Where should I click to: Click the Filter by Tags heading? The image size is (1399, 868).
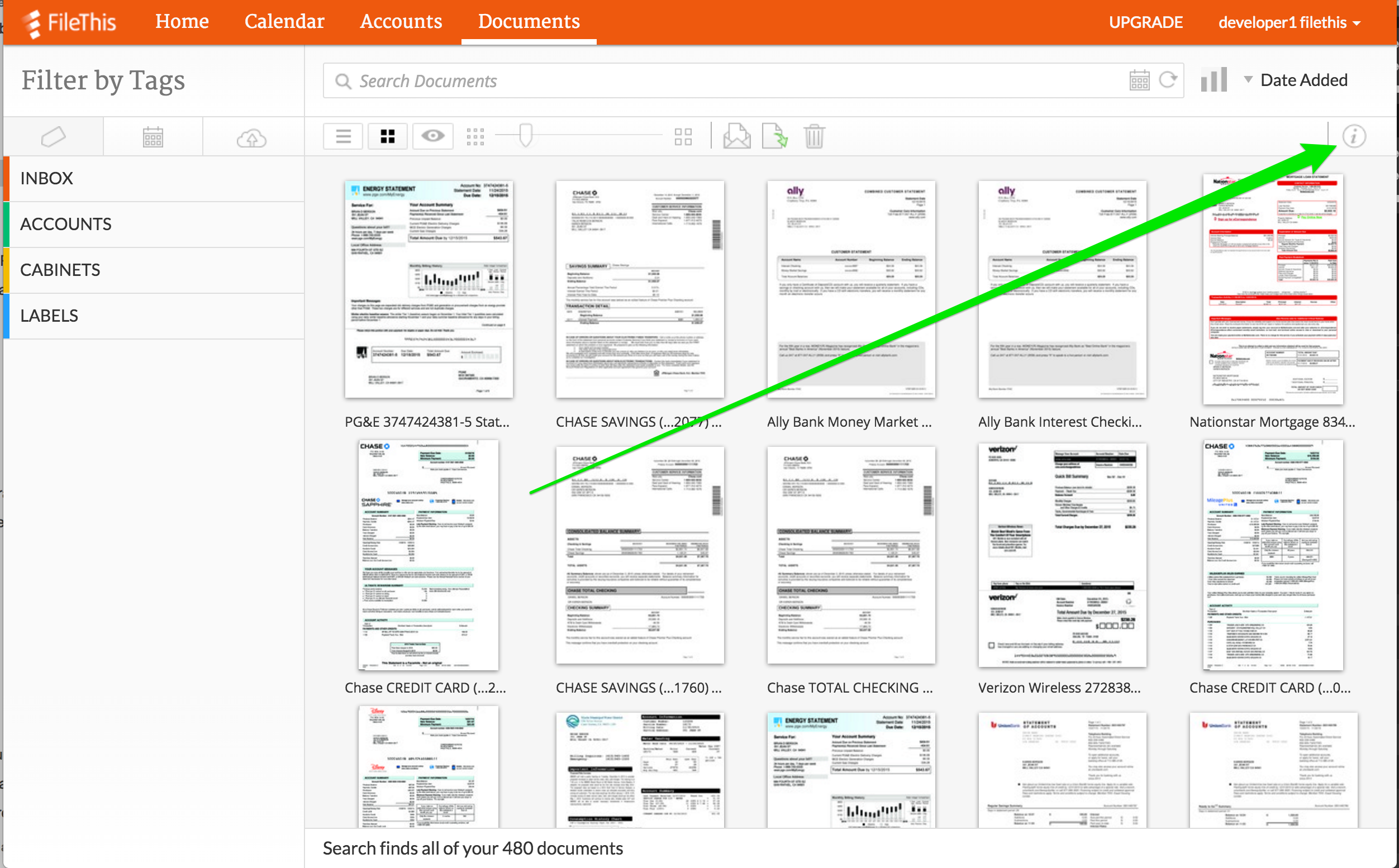(103, 81)
